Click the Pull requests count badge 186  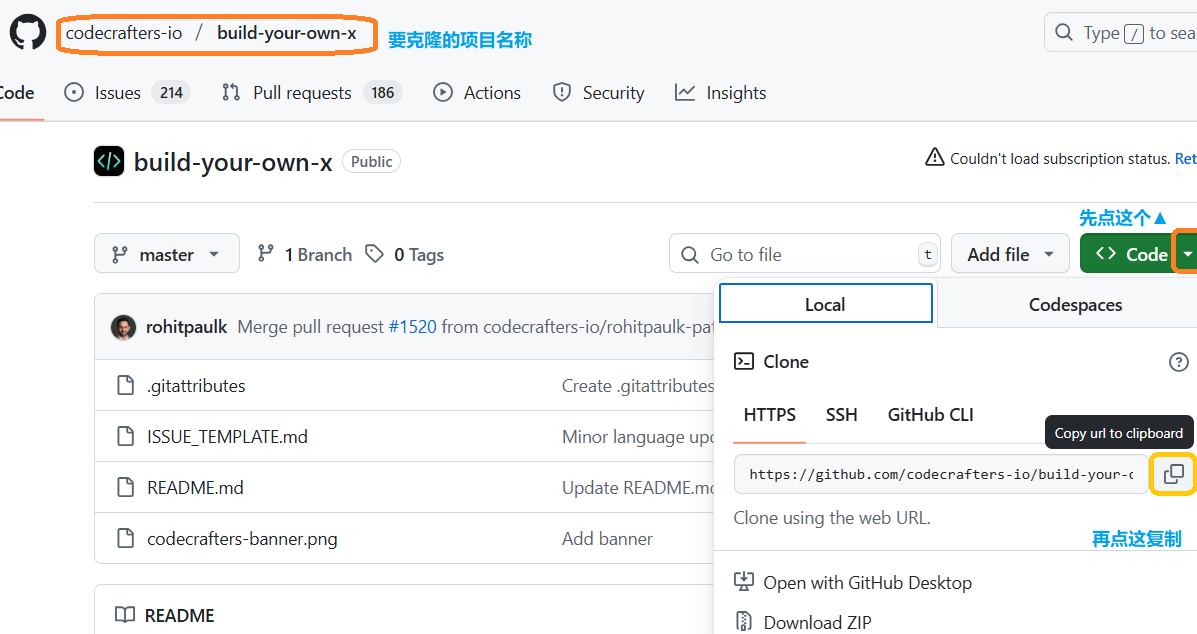pyautogui.click(x=382, y=93)
